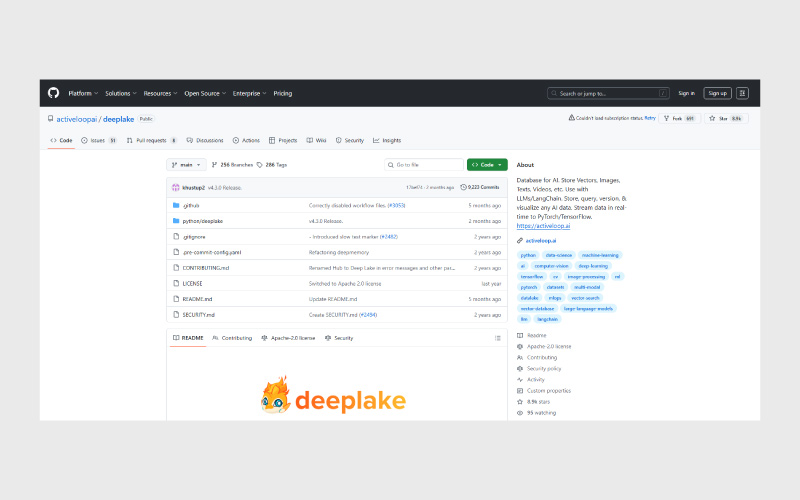Switch to the Code tab

(x=61, y=140)
